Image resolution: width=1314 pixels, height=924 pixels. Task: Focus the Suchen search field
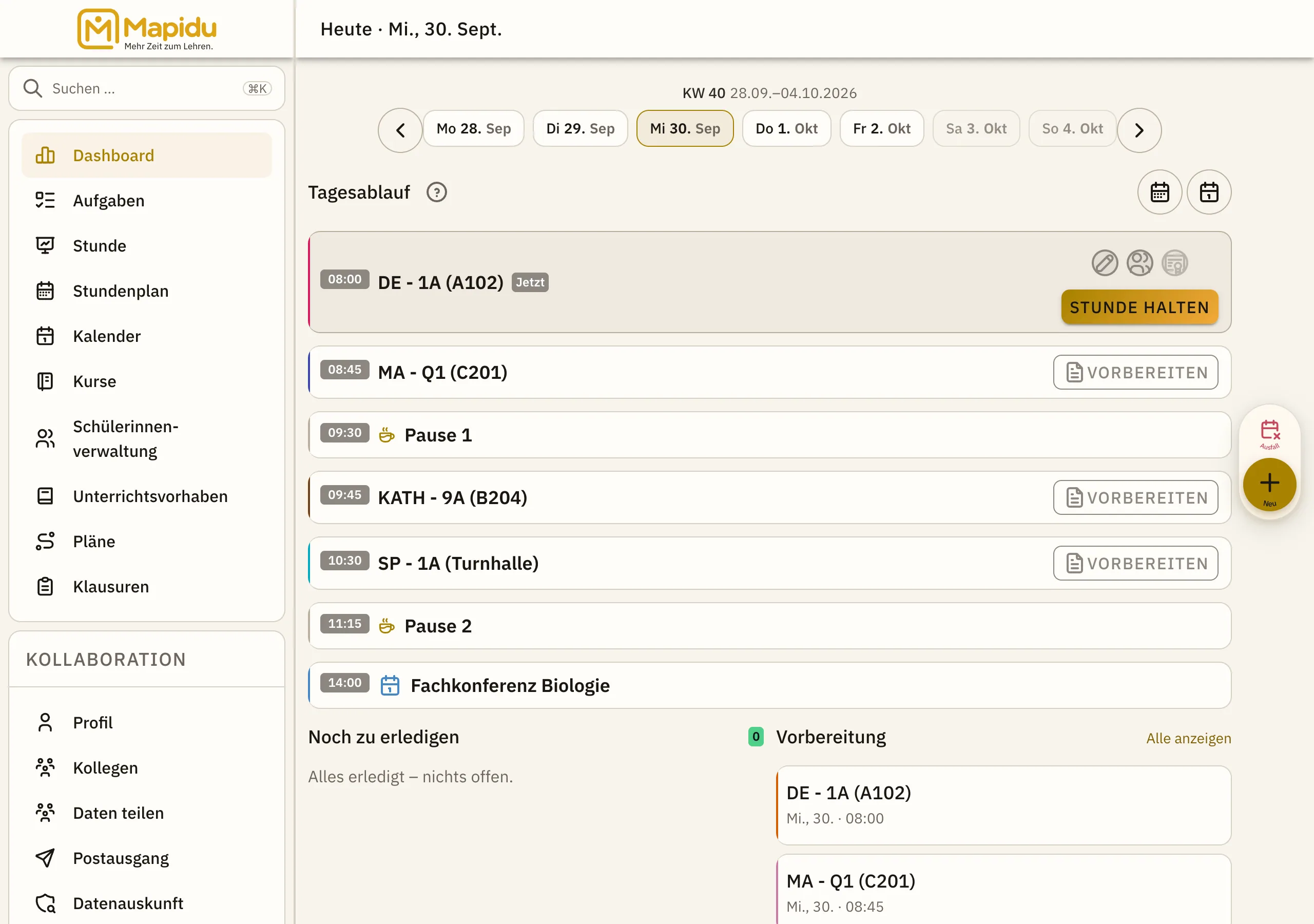click(x=146, y=89)
